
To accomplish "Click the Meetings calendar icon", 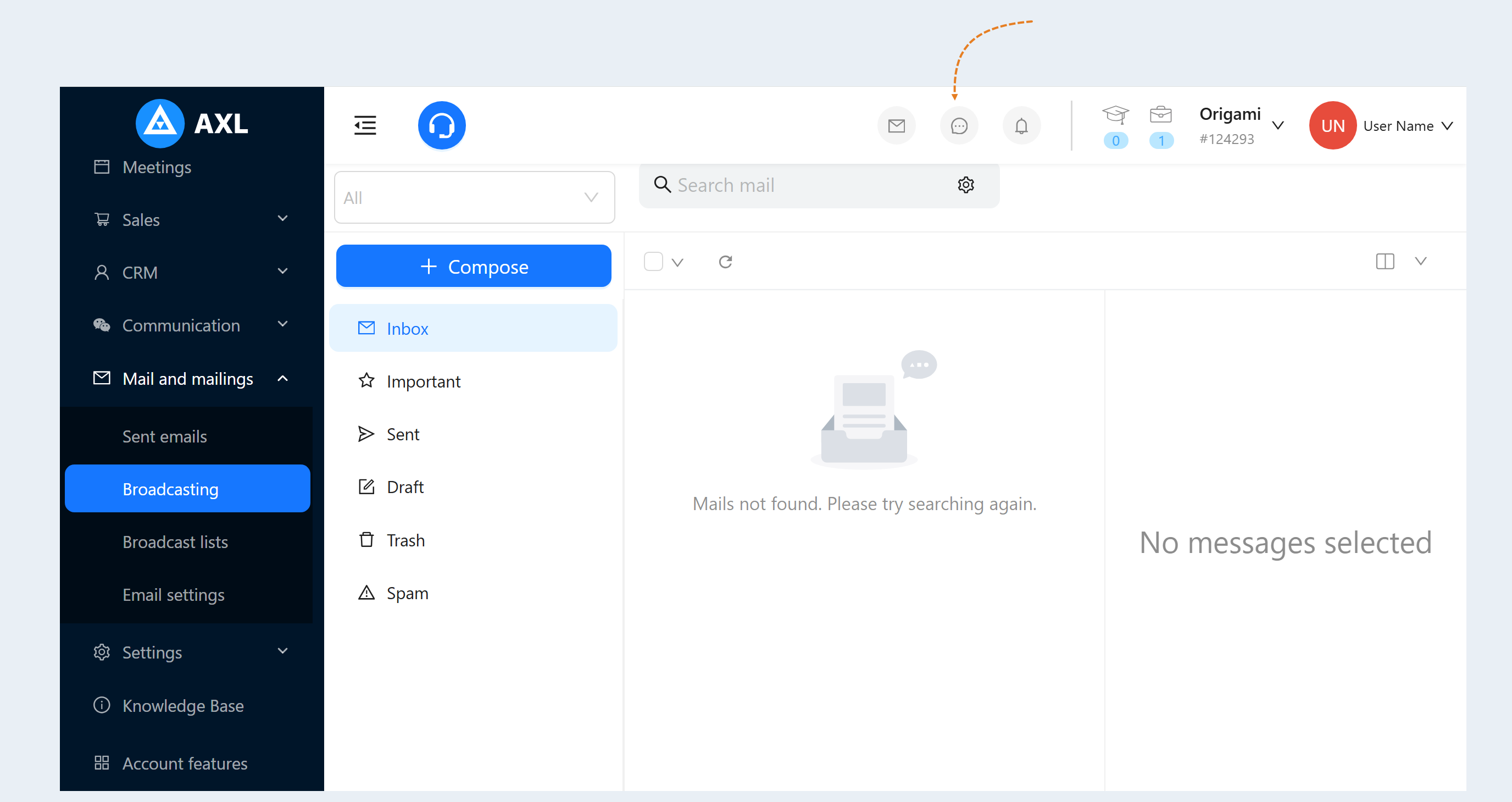I will tap(102, 167).
